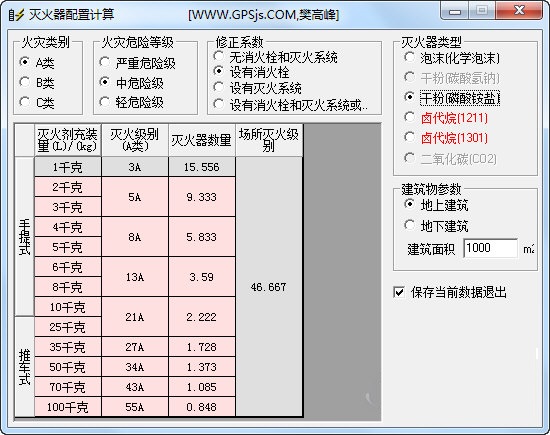The image size is (550, 435).
Task: Click the 27A fire rating cell
Action: point(135,347)
